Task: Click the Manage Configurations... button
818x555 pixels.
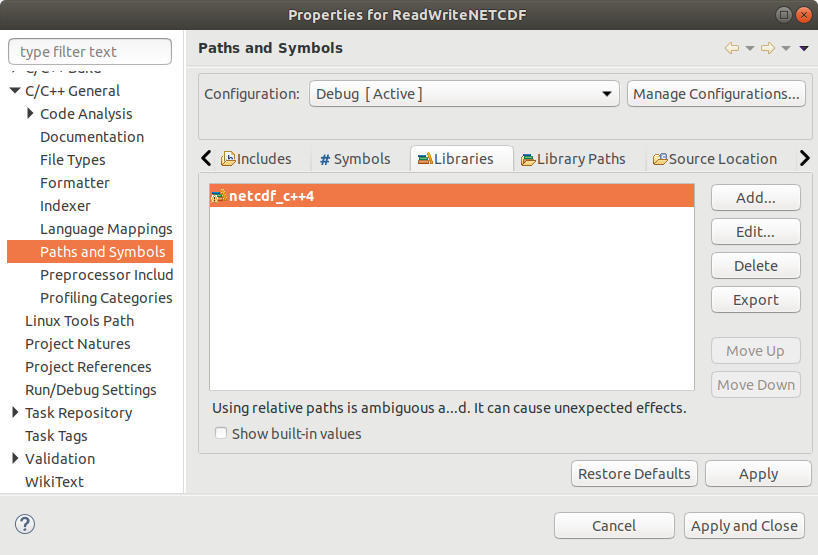Action: 716,94
